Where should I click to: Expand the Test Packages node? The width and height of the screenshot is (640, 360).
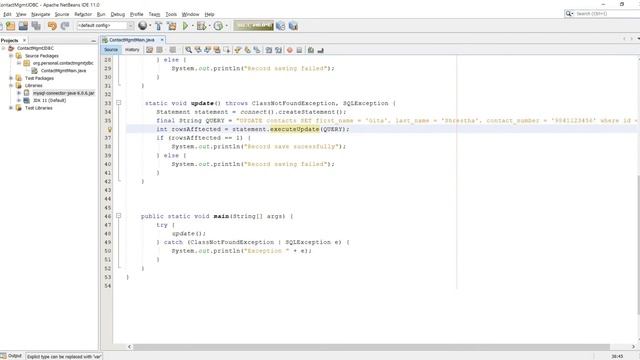11,78
